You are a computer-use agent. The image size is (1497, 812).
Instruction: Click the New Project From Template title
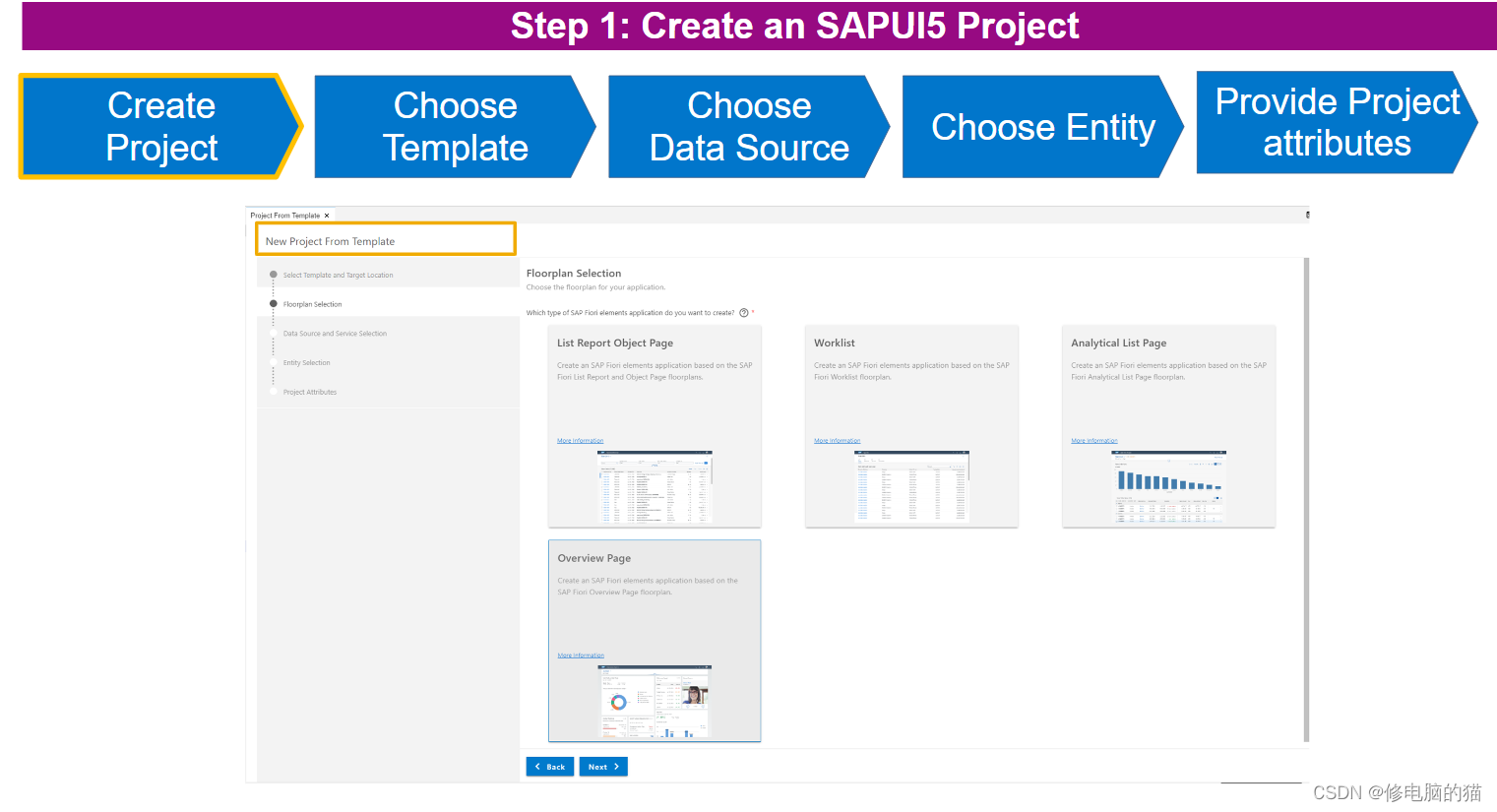tap(330, 241)
